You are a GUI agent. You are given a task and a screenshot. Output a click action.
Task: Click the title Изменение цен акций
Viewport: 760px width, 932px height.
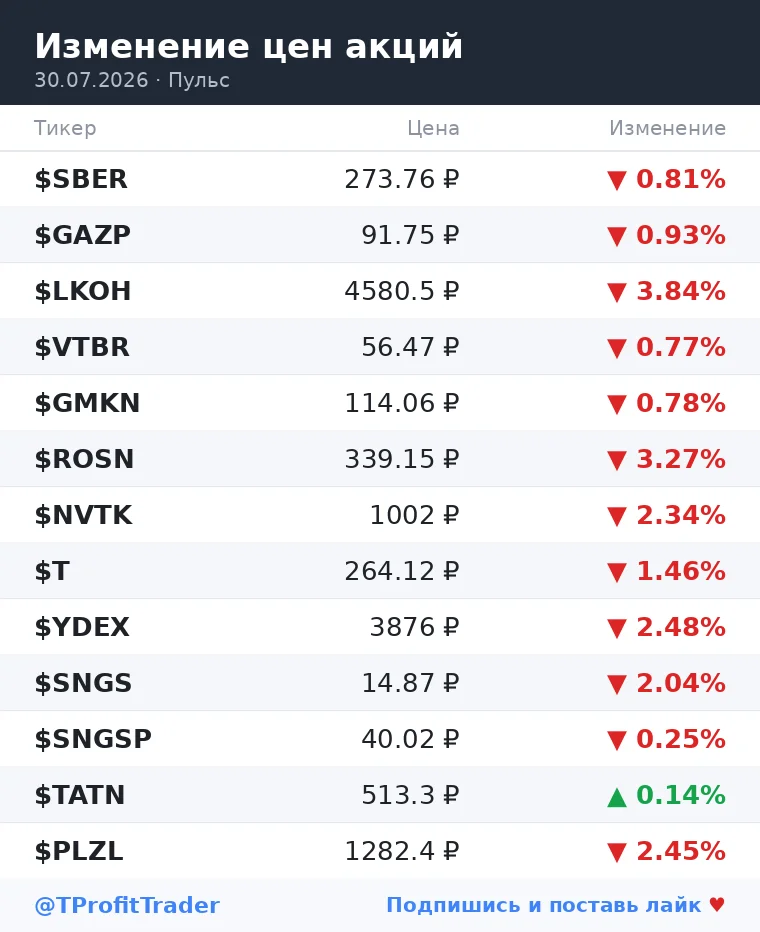tap(248, 46)
